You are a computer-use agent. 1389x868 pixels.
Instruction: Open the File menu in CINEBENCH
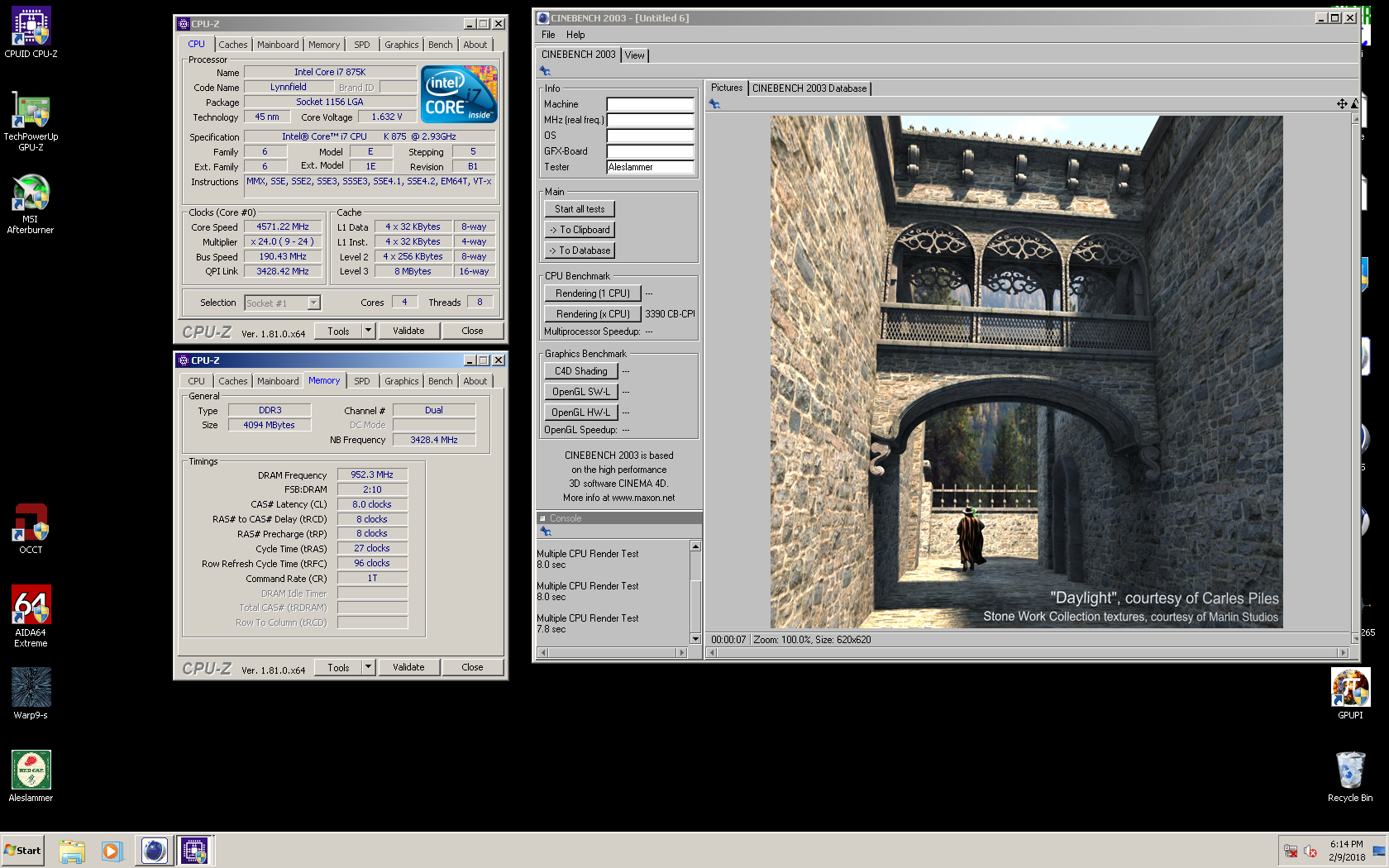(548, 35)
